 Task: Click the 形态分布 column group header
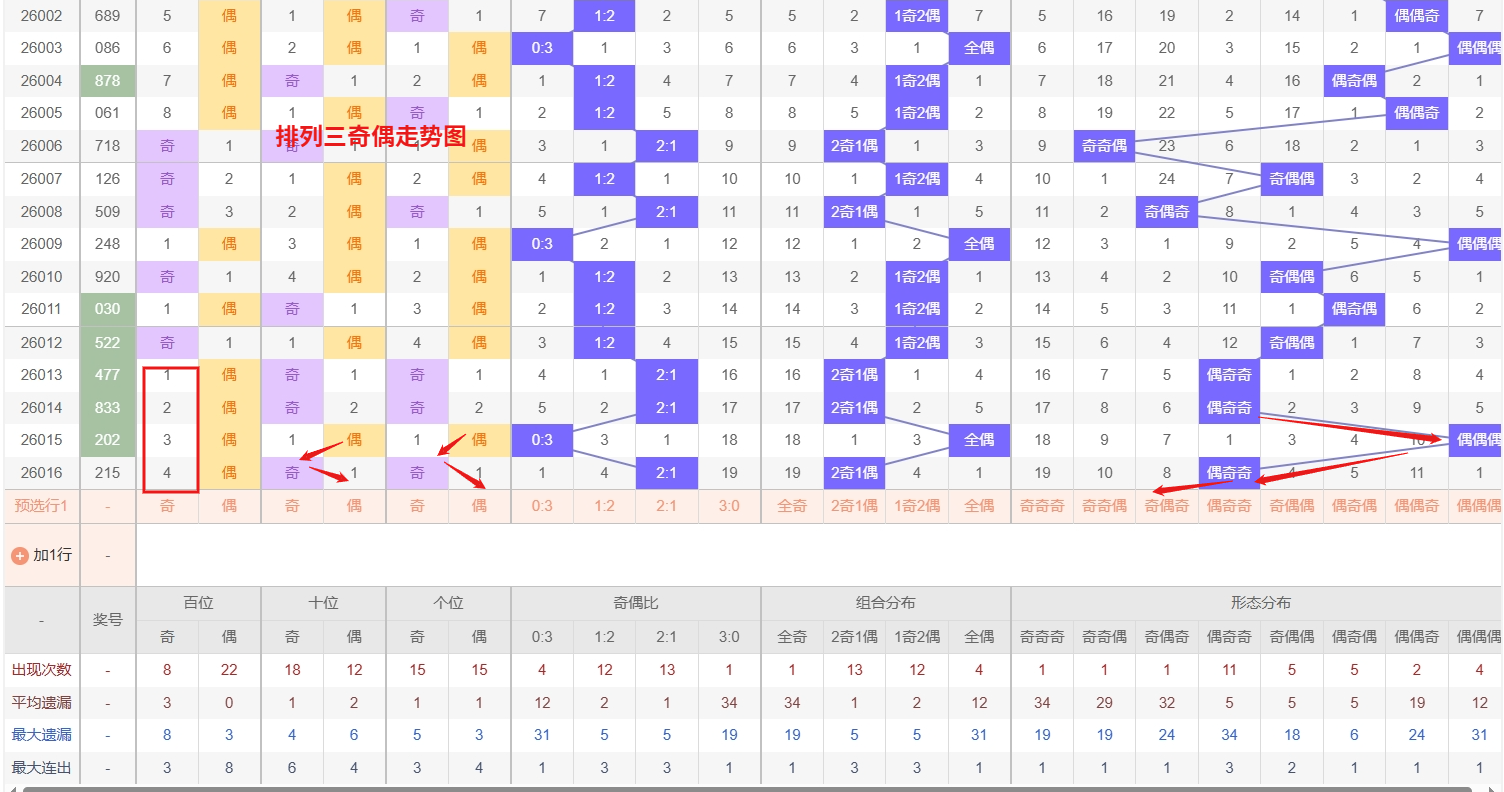coord(1260,603)
